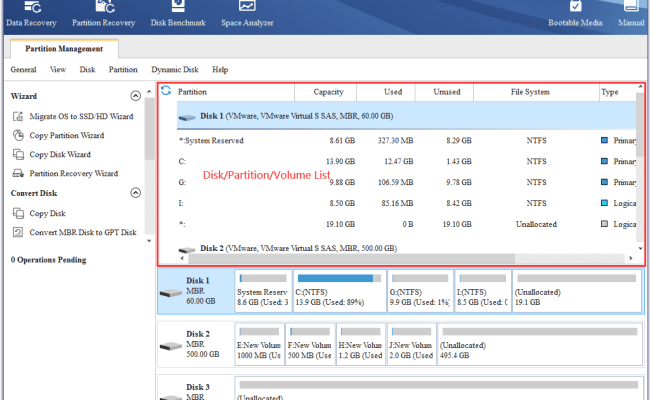Sort by the Capacity column header

(325, 92)
